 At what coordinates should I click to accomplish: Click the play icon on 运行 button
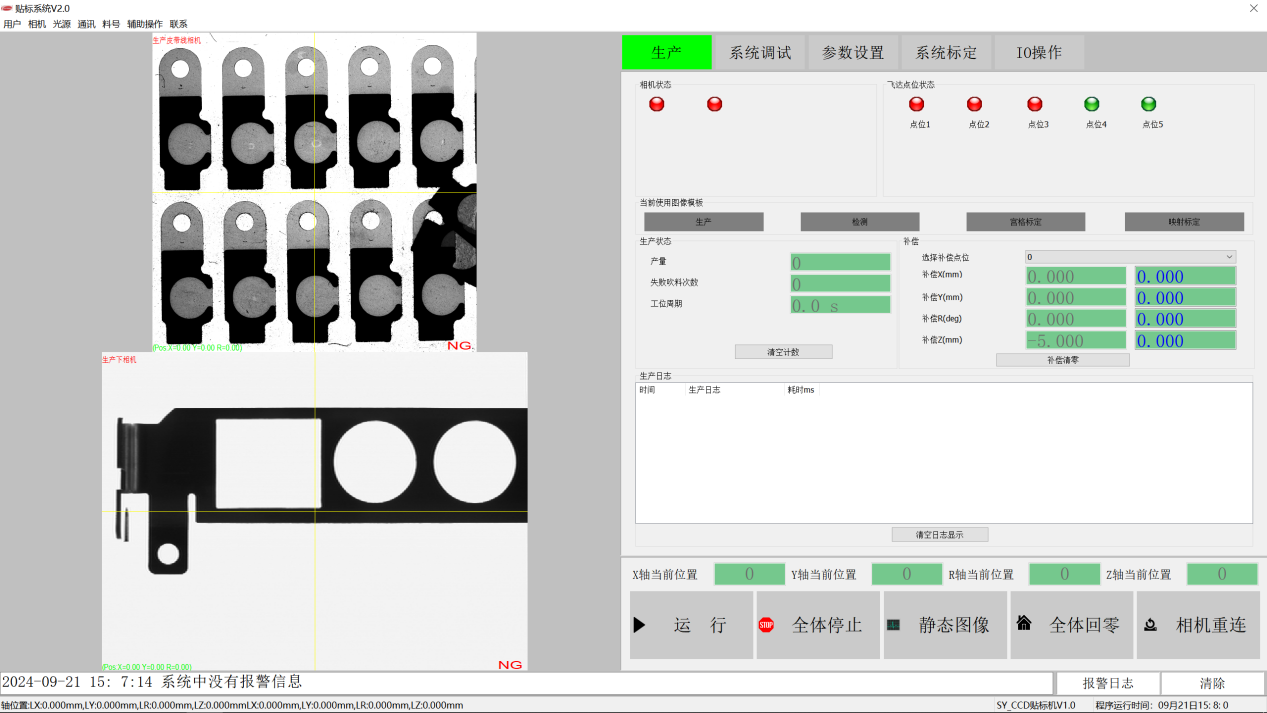[x=639, y=625]
